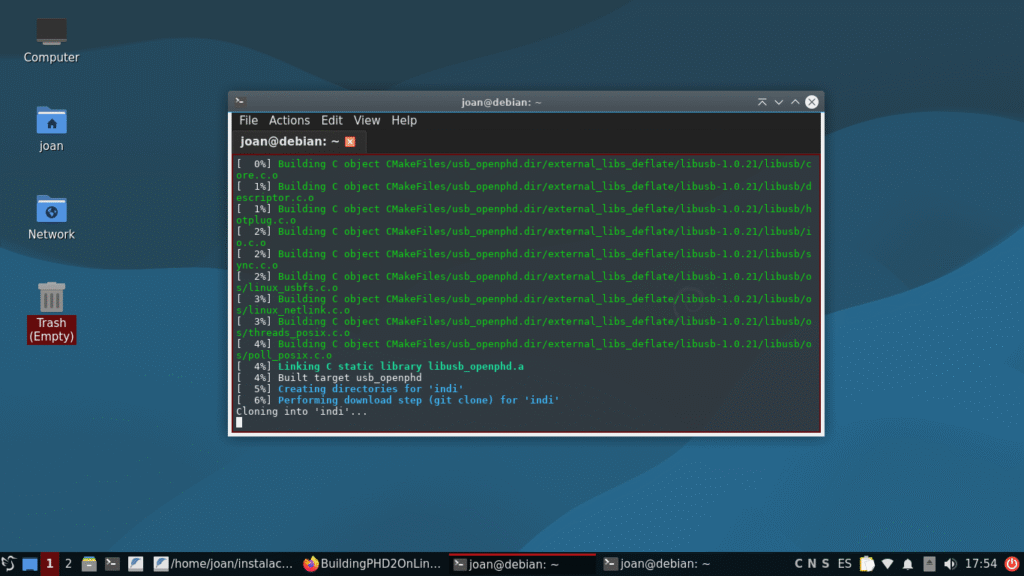Click the show desktop taskbar button
The width and height of the screenshot is (1024, 576).
[x=29, y=564]
